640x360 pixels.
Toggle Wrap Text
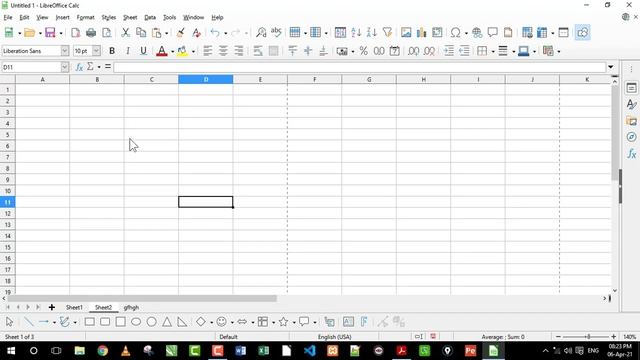(258, 51)
